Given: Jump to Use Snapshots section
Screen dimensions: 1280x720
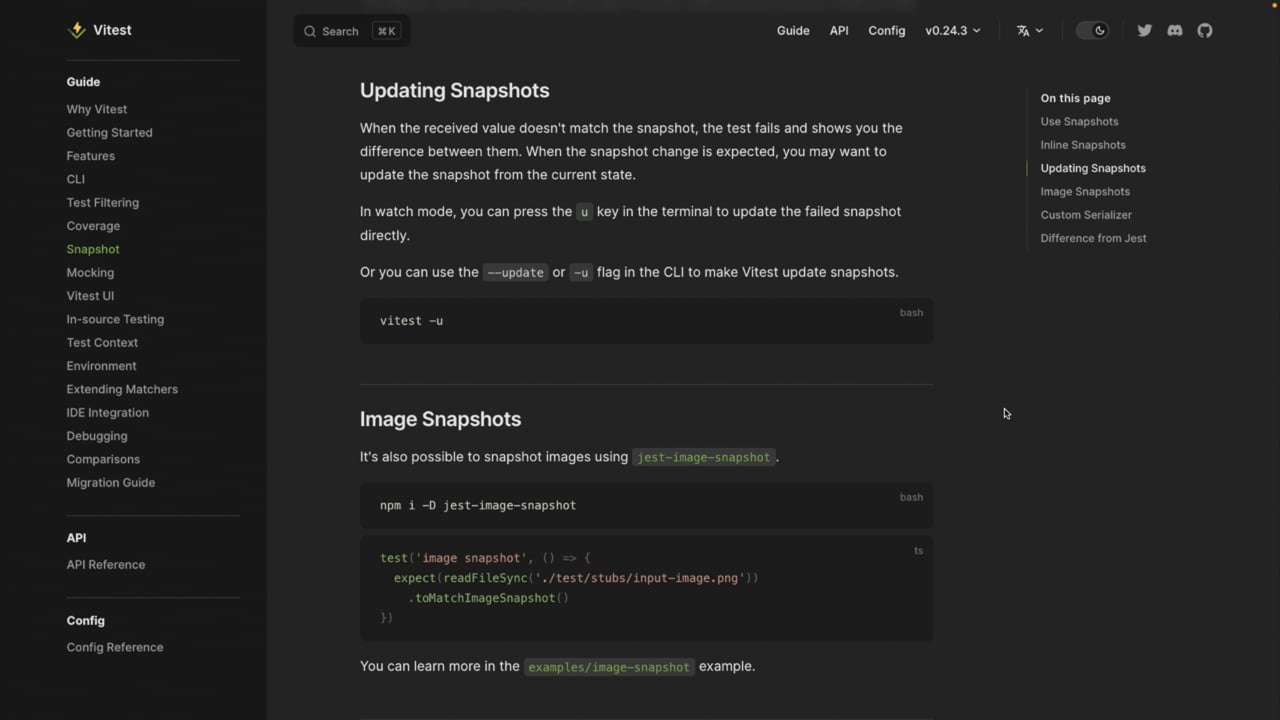Looking at the screenshot, I should [x=1079, y=121].
